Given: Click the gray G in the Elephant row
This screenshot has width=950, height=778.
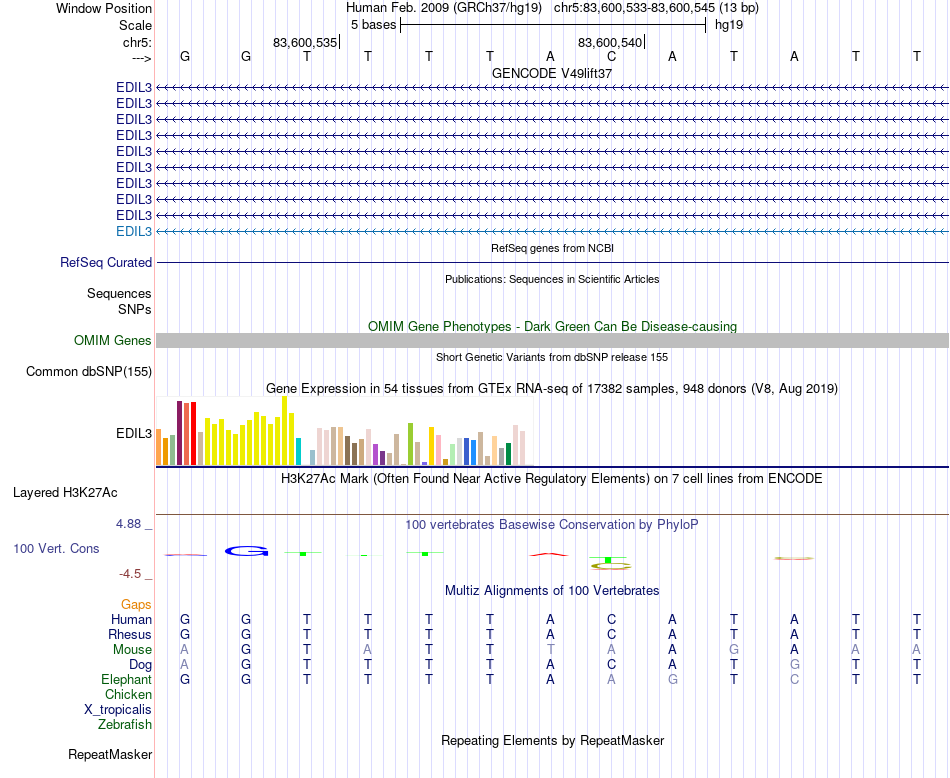Looking at the screenshot, I should point(673,679).
